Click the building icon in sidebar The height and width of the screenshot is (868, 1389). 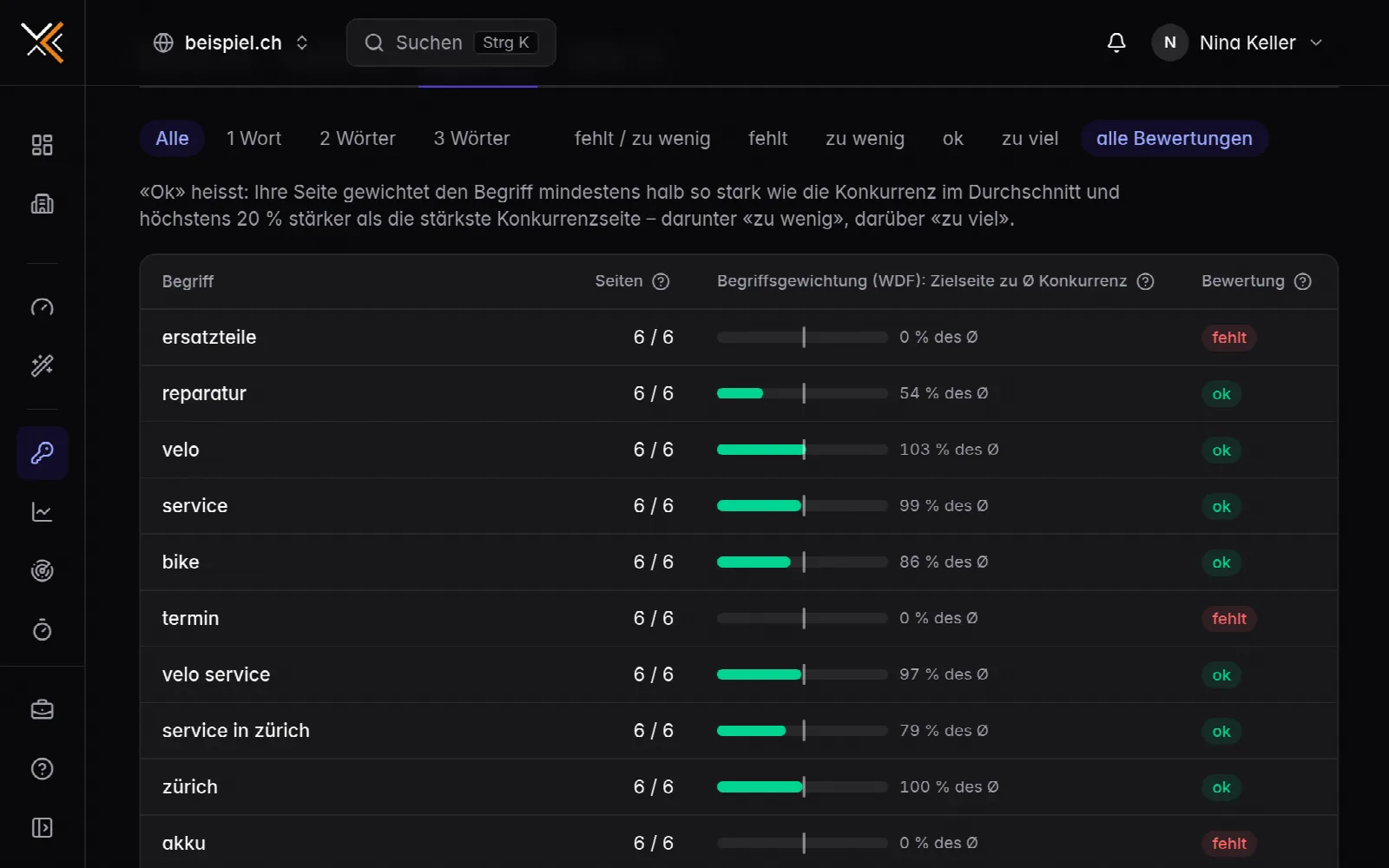tap(42, 204)
